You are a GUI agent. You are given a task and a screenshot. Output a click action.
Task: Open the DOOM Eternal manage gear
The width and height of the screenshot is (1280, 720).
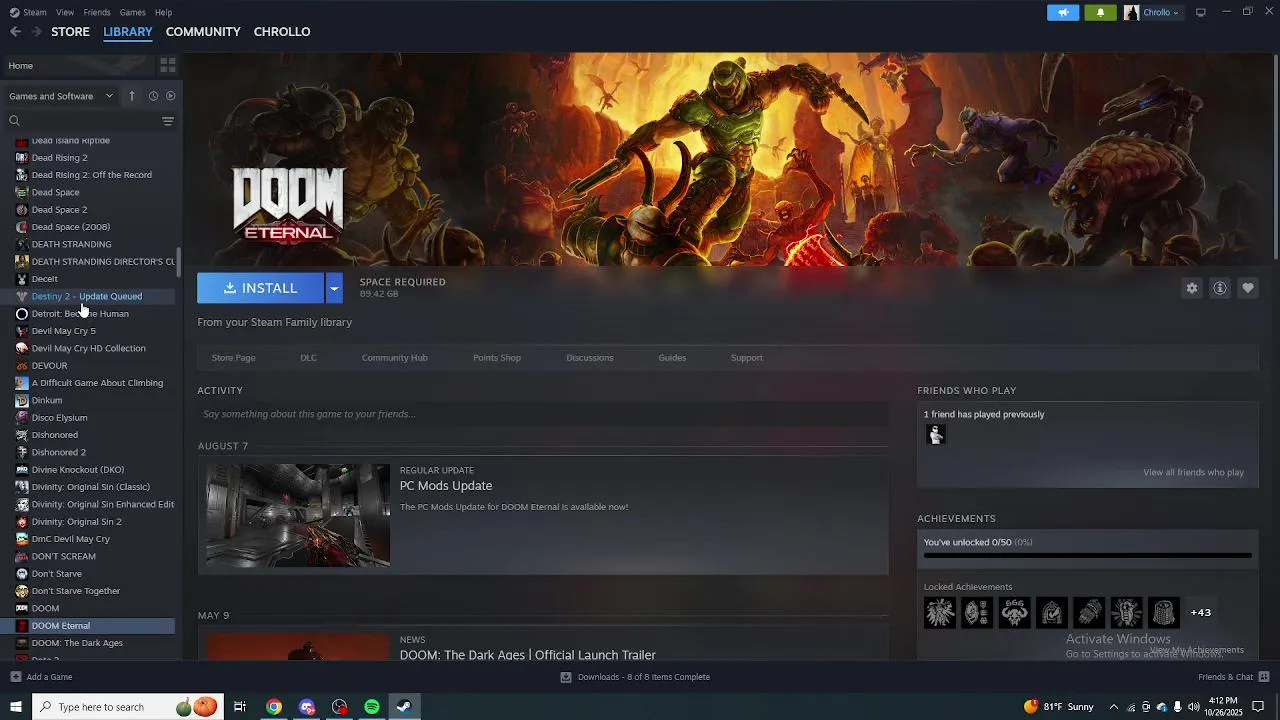pos(1192,288)
